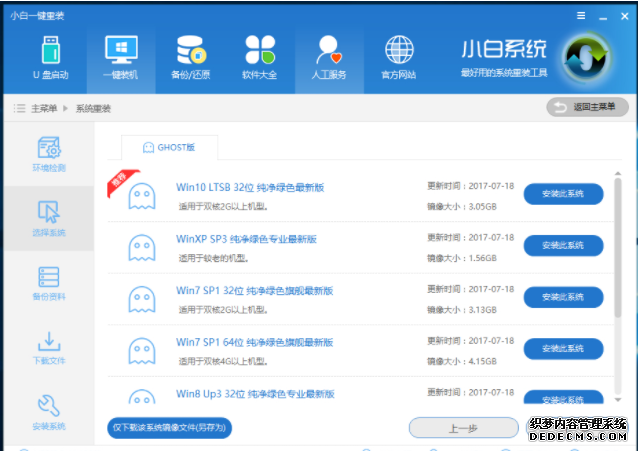
Task: Visit 官方网站 globe icon
Action: point(399,58)
